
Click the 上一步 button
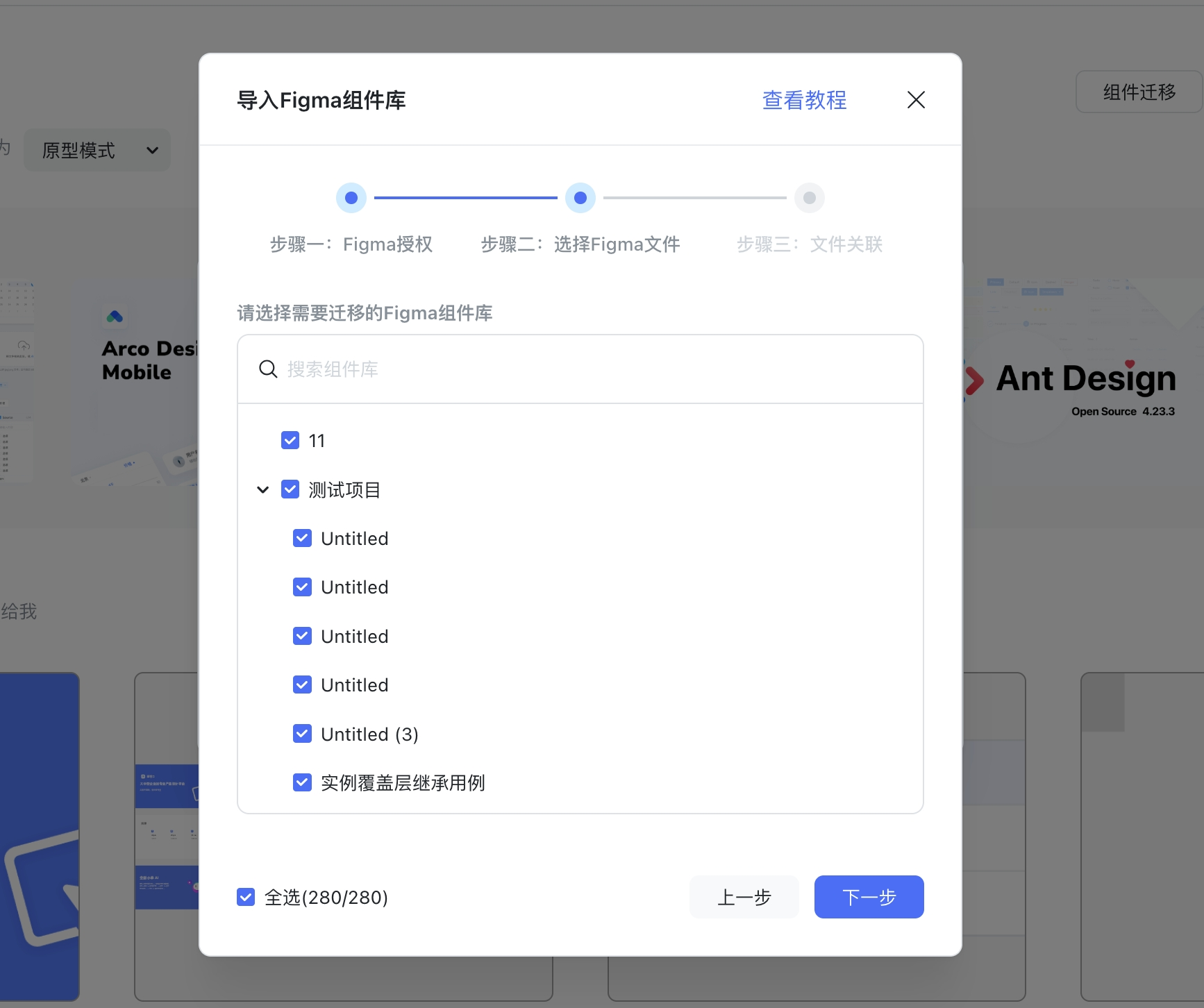point(744,897)
